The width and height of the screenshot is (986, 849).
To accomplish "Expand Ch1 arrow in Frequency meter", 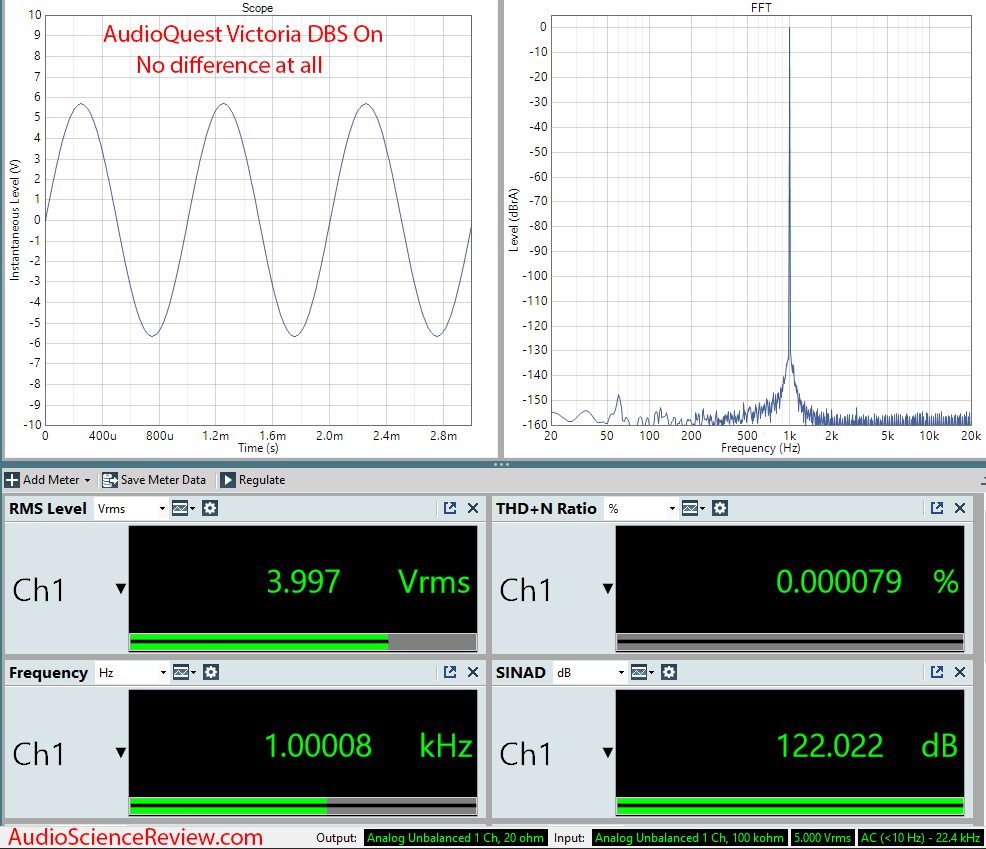I will pyautogui.click(x=121, y=753).
